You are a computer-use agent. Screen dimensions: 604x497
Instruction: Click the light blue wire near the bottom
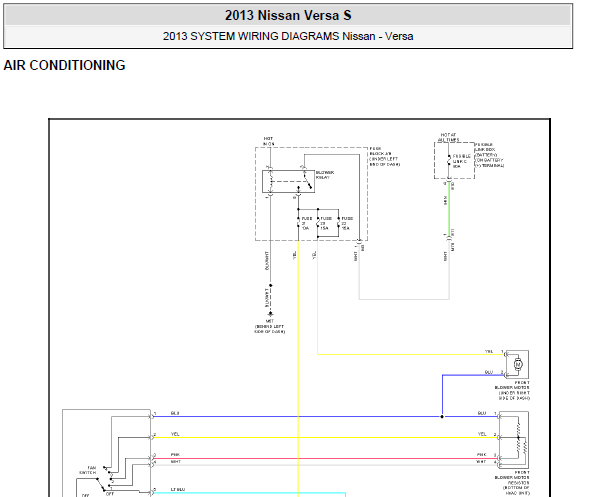click(249, 493)
